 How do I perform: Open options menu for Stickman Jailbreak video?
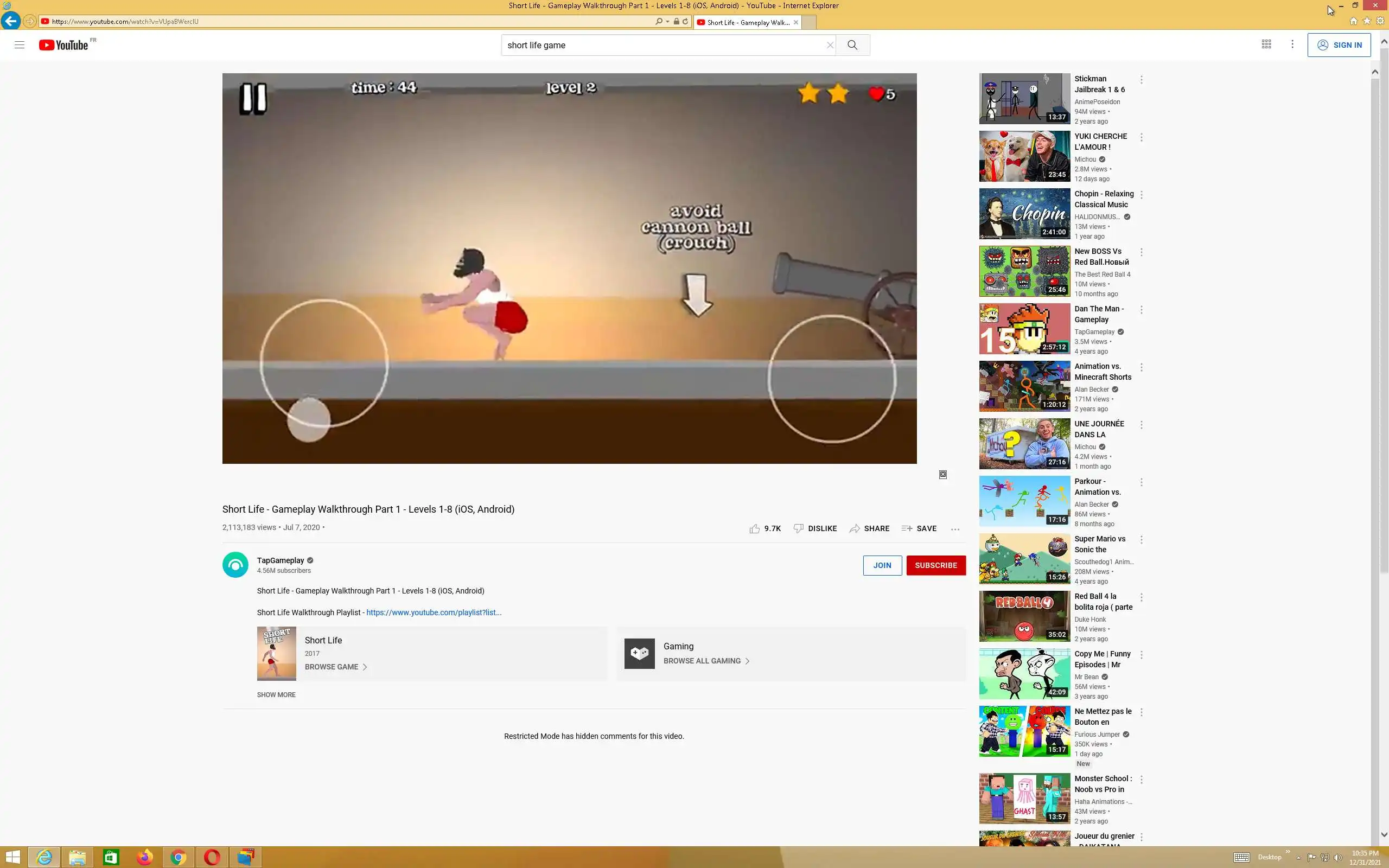click(1141, 80)
